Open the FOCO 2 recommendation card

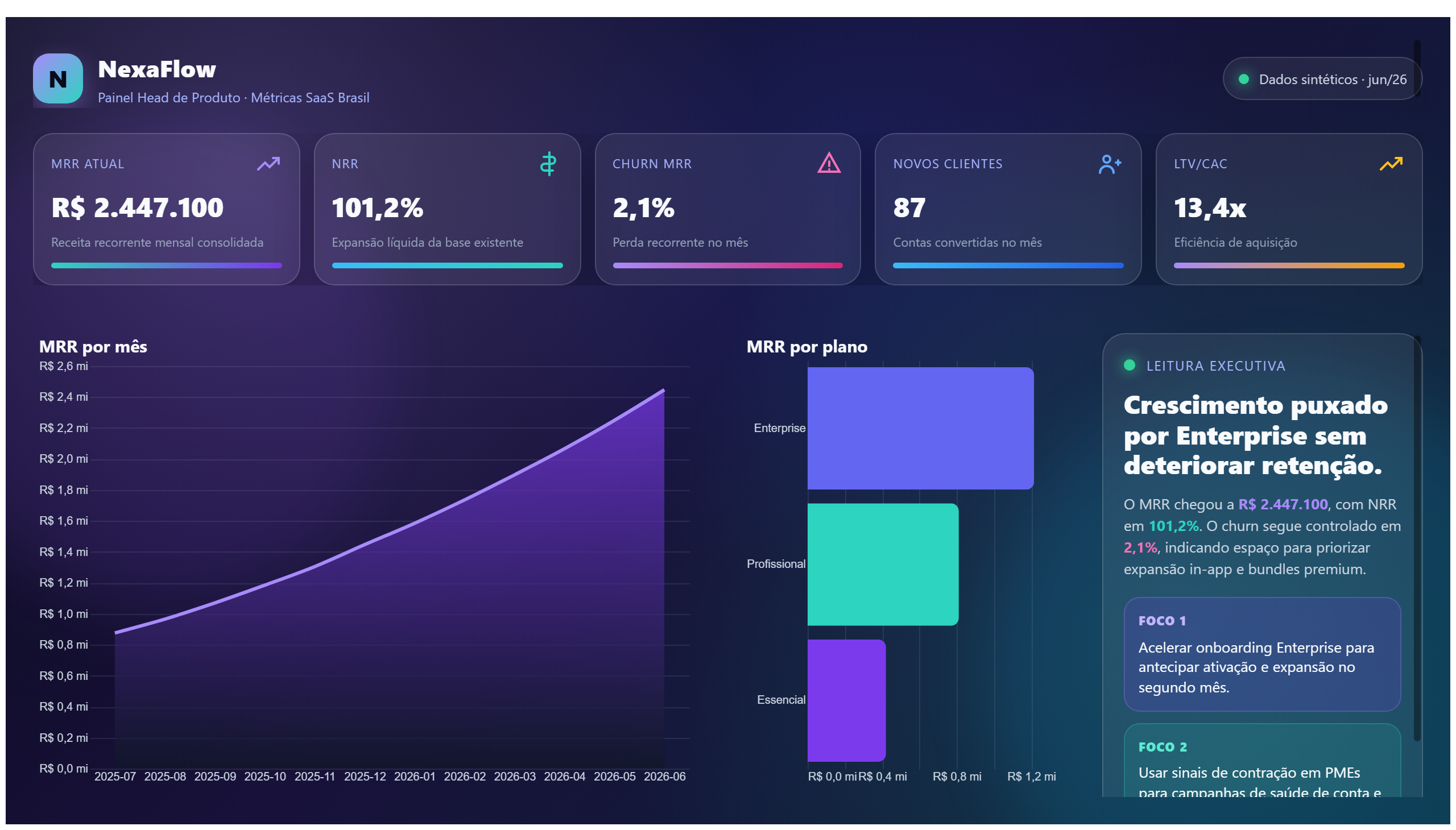pyautogui.click(x=1261, y=761)
